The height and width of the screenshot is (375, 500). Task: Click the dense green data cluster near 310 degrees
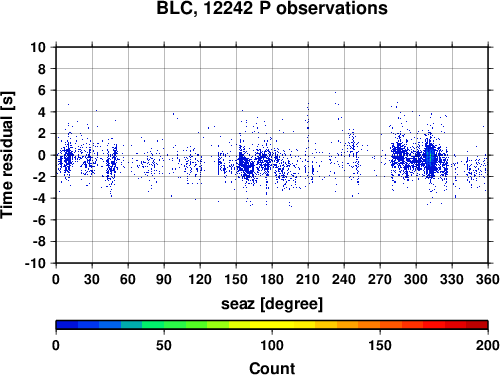430,157
